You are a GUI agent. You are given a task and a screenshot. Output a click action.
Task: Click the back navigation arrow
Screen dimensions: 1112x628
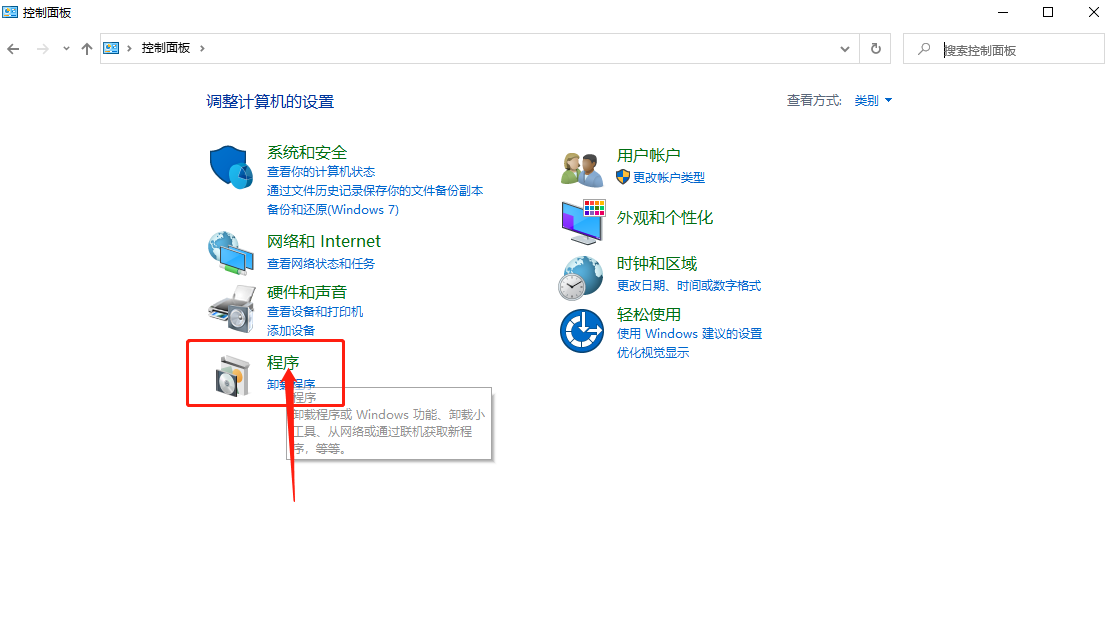[13, 47]
